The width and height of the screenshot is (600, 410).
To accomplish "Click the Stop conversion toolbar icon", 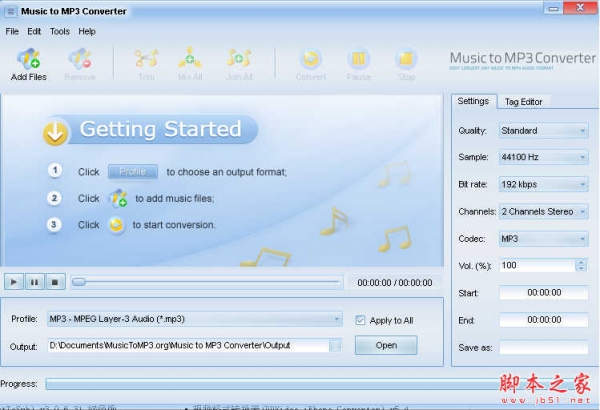I will pyautogui.click(x=405, y=59).
